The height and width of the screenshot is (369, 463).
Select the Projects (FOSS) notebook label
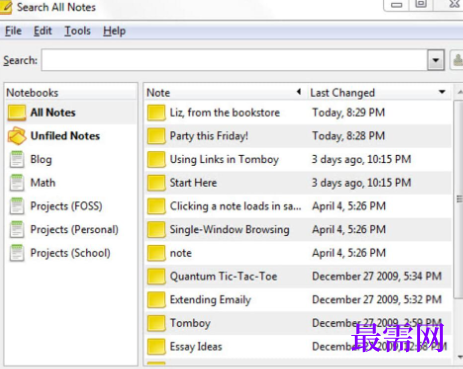66,206
